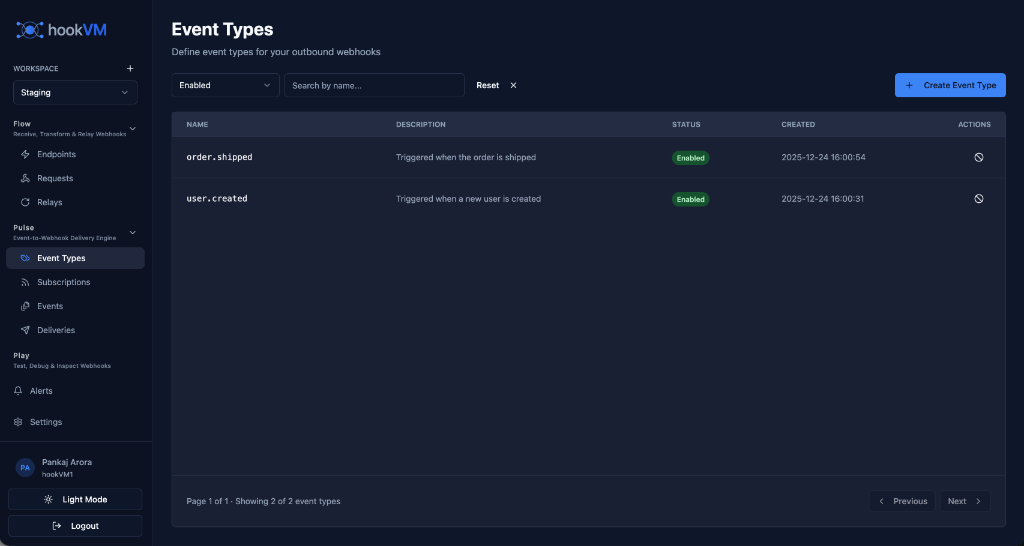The image size is (1024, 546).
Task: Click the plus icon beside Workspace
Action: (x=130, y=69)
